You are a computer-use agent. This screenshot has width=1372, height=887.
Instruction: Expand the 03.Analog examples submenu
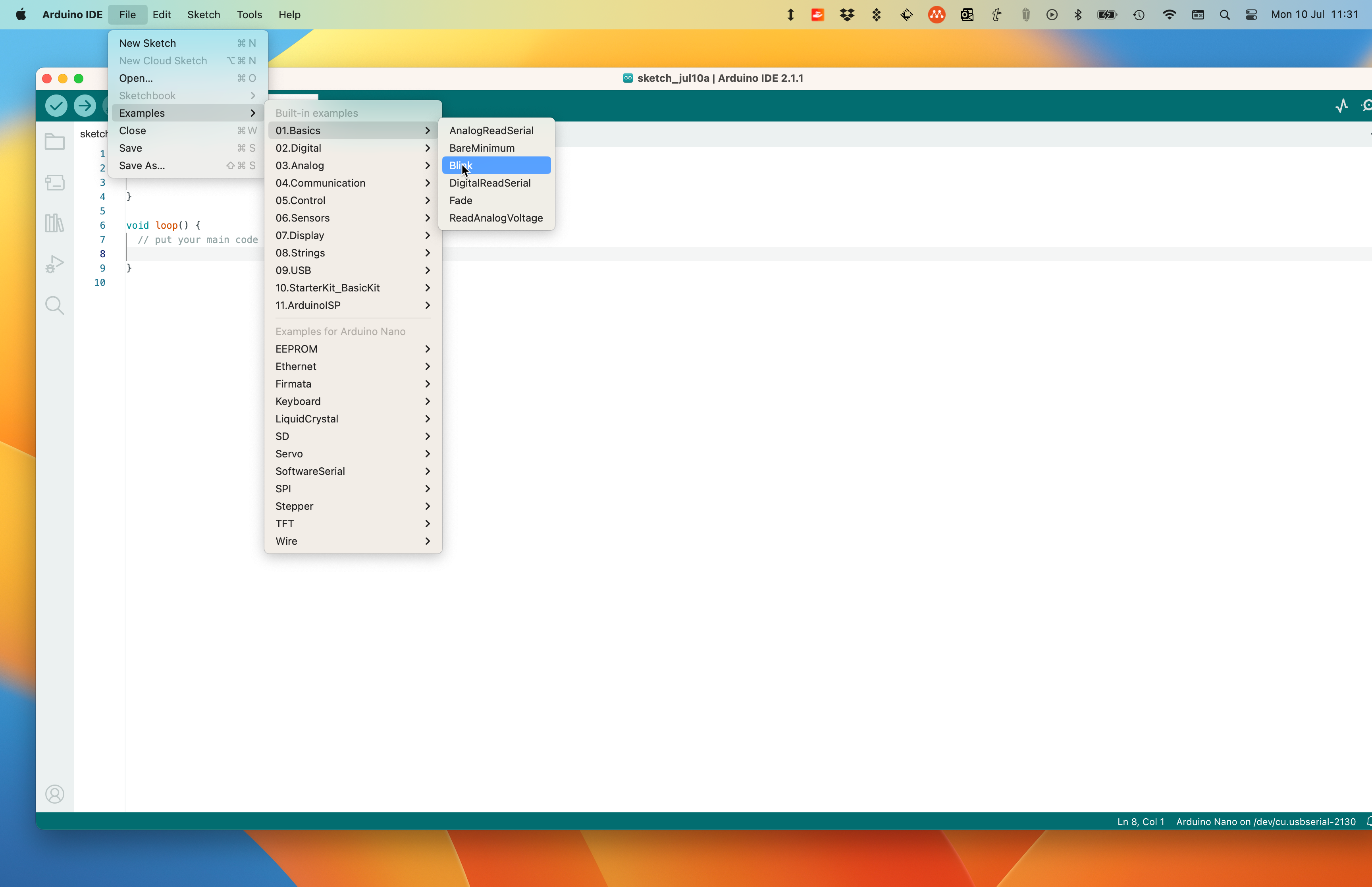coord(353,165)
